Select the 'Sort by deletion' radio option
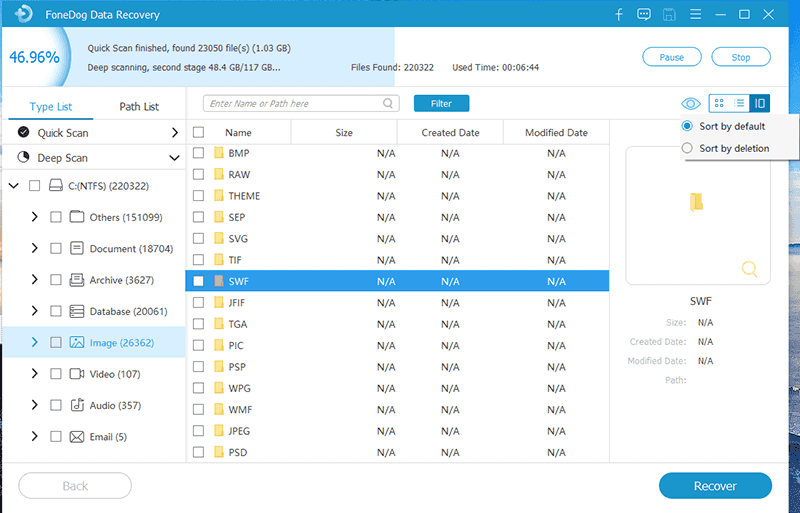This screenshot has width=800, height=513. click(687, 148)
